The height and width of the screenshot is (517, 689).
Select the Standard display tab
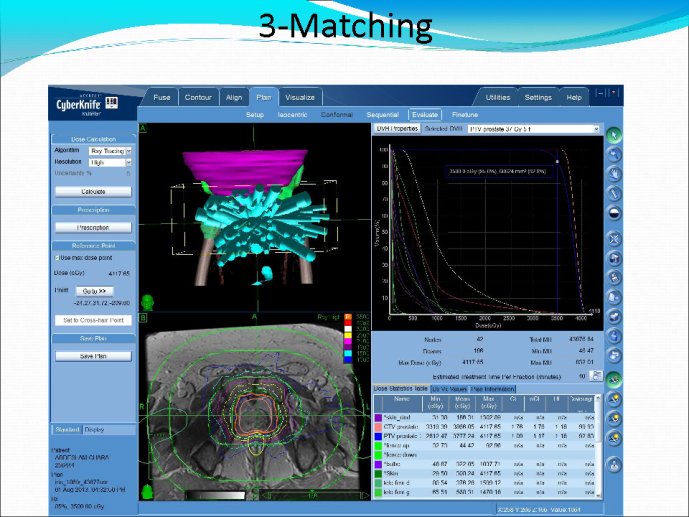click(x=67, y=430)
